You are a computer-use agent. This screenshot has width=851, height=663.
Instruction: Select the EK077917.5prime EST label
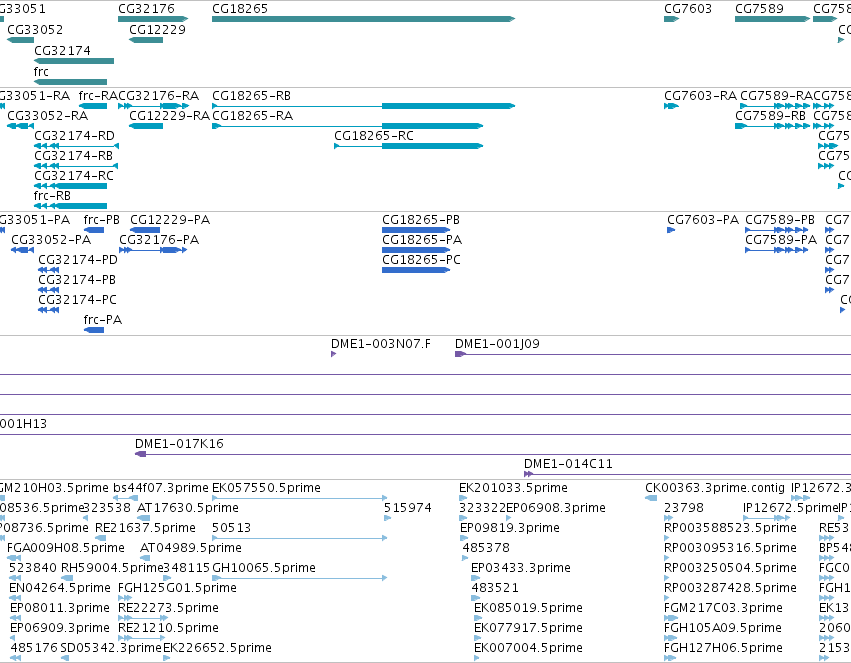(x=529, y=628)
